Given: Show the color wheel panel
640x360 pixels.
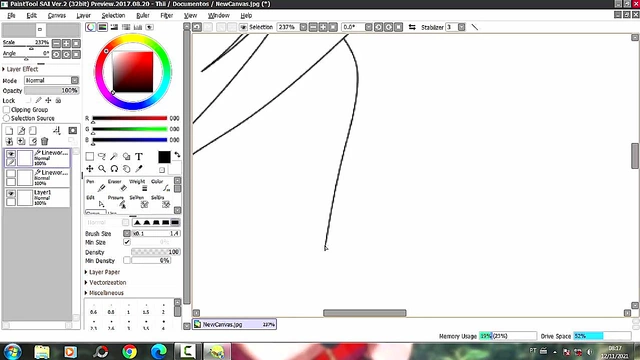Looking at the screenshot, I should point(90,27).
